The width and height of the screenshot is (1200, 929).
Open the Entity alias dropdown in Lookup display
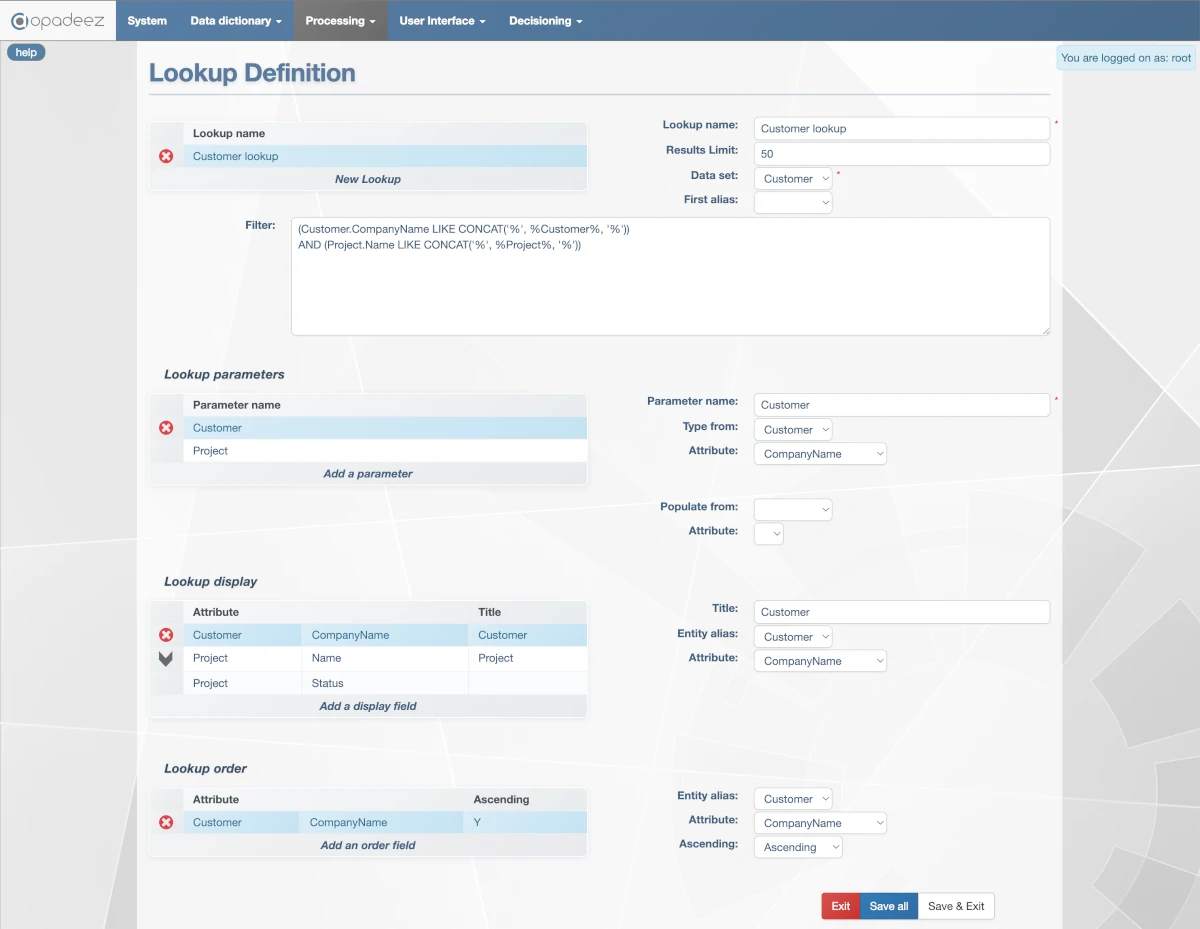pyautogui.click(x=792, y=636)
